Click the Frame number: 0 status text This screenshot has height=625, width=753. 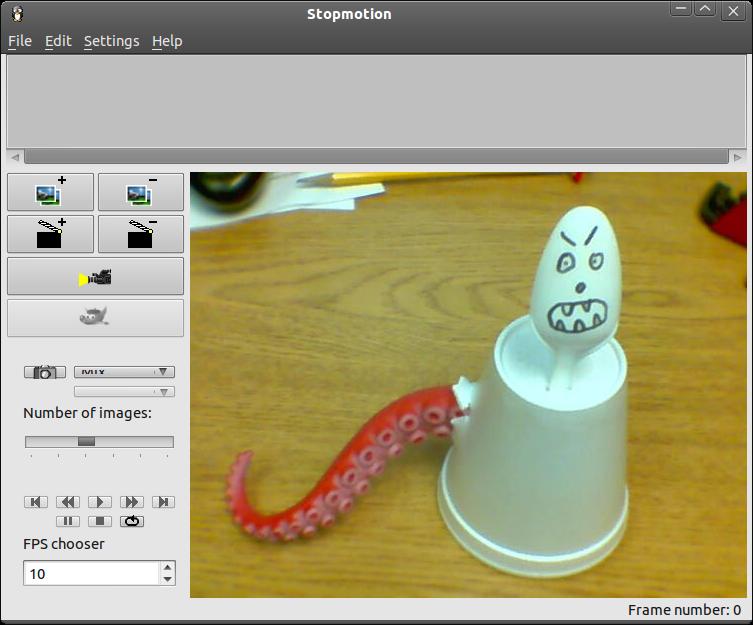pyautogui.click(x=684, y=610)
